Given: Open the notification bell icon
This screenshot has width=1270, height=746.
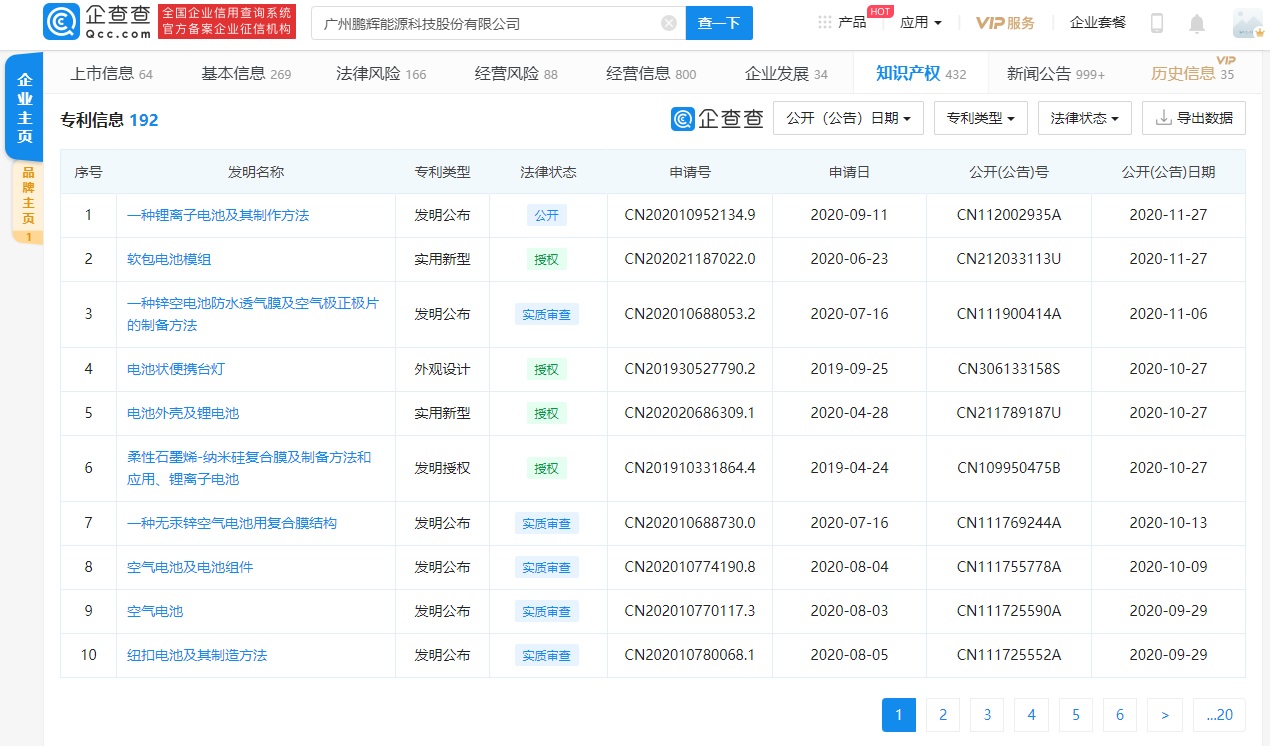Looking at the screenshot, I should (1196, 21).
